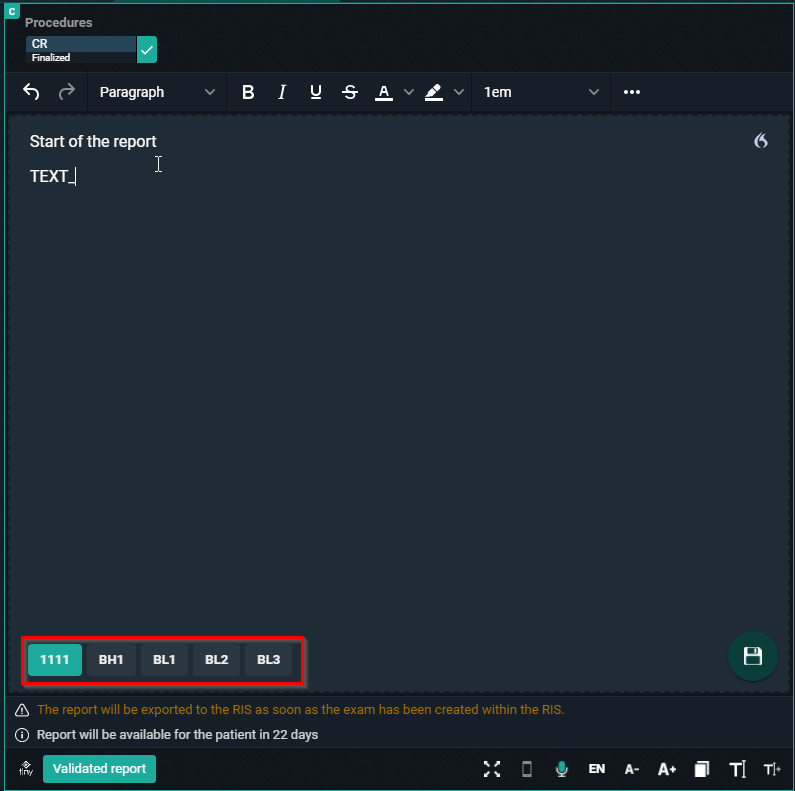The height and width of the screenshot is (791, 795).
Task: Decrease font size with A- icon
Action: pyautogui.click(x=632, y=769)
